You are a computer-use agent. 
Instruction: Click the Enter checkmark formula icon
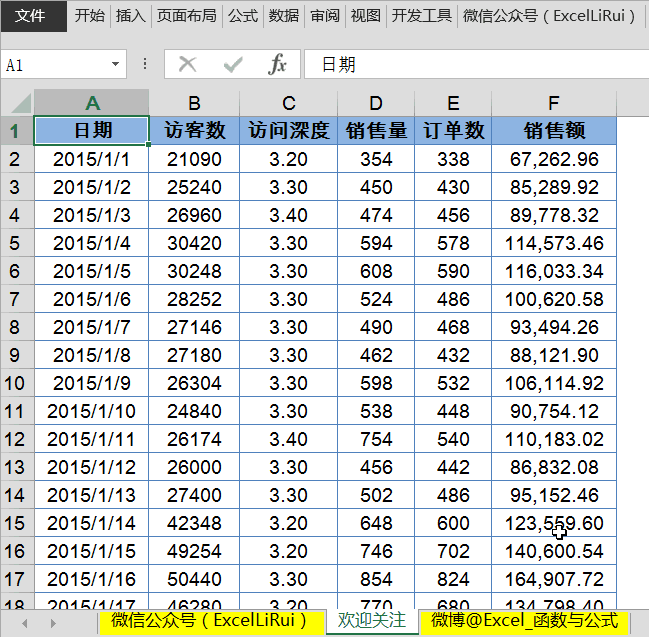233,65
